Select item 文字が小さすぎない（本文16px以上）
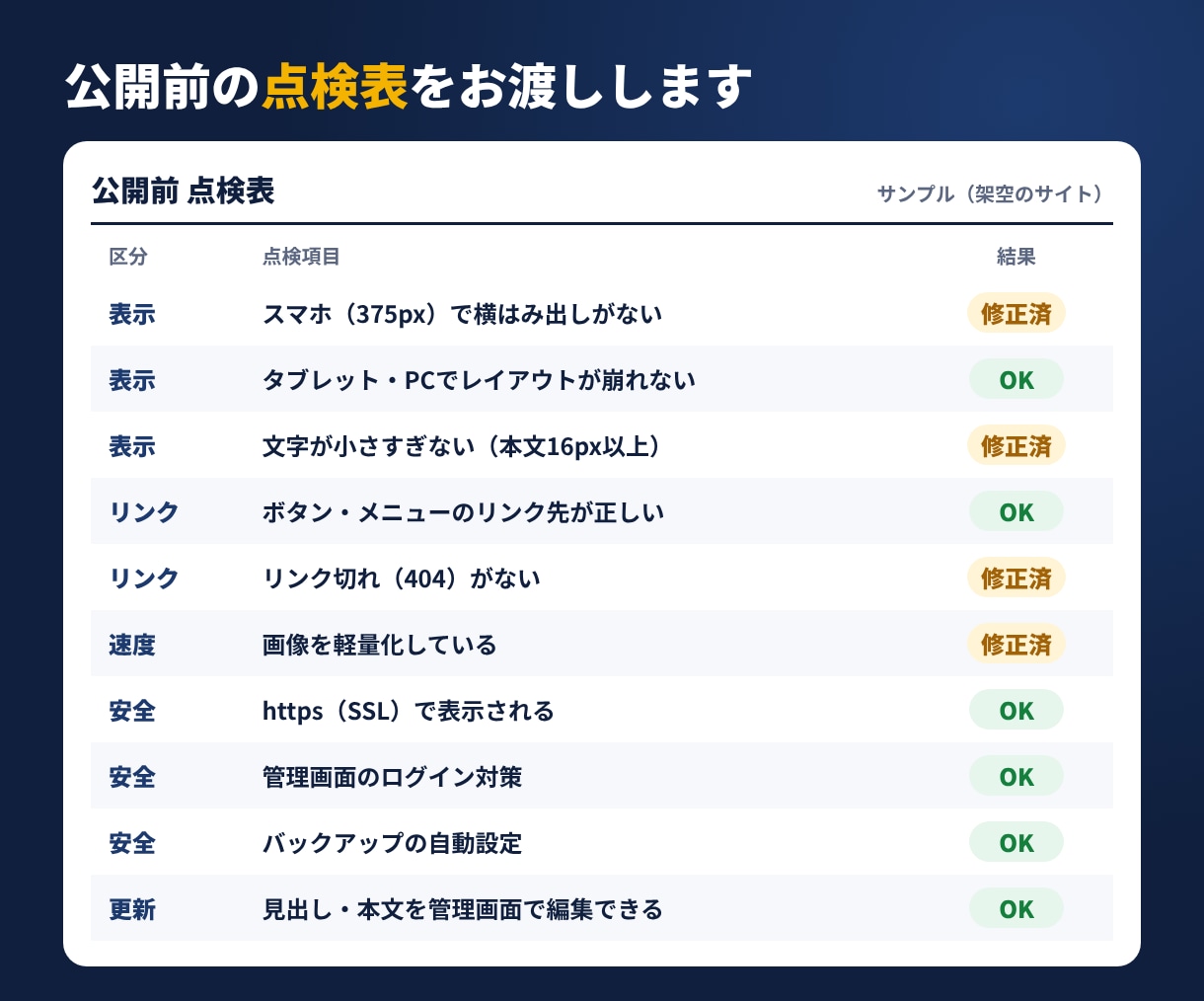 click(462, 446)
